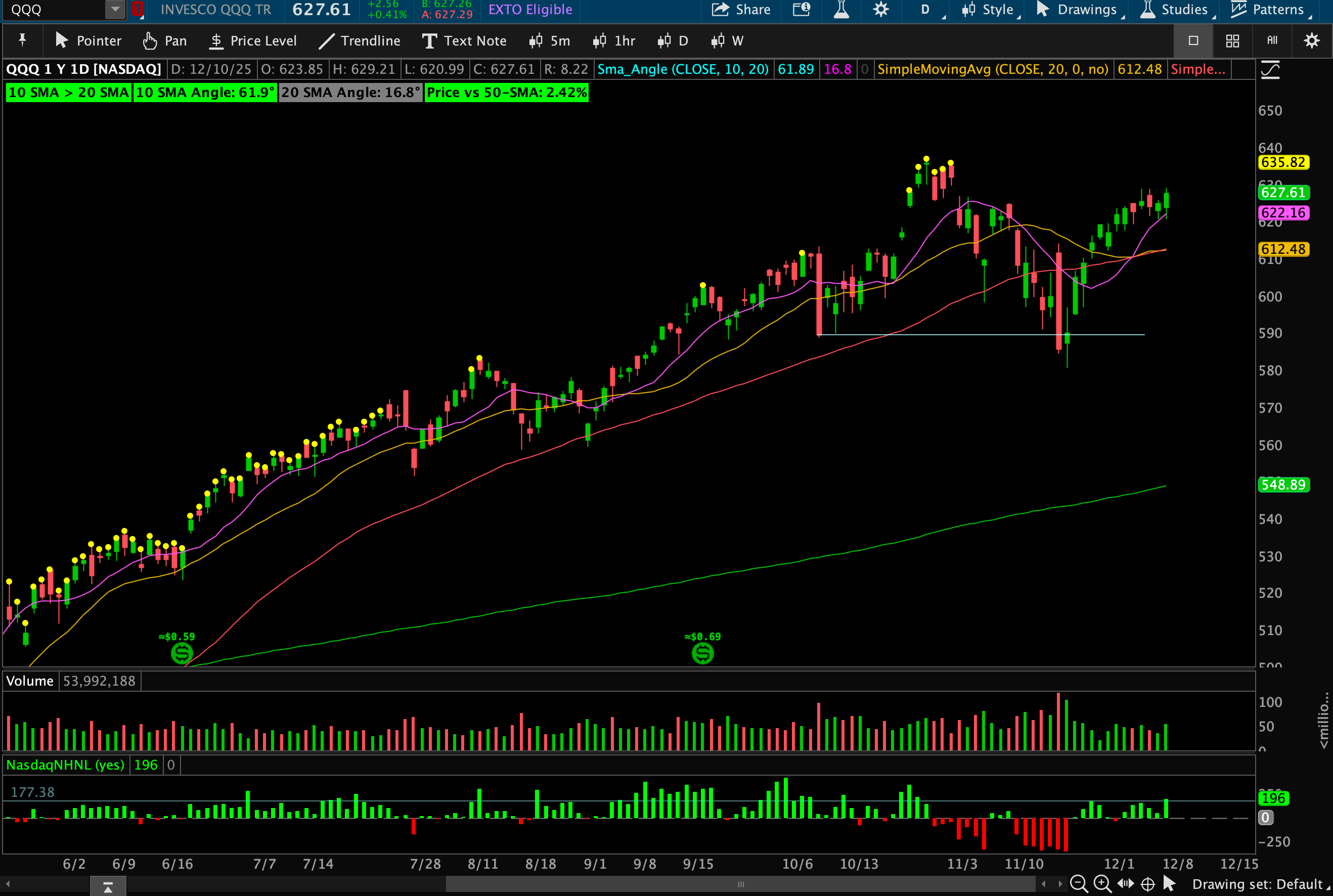Viewport: 1333px width, 896px height.
Task: Click the crosshair pan-to-center icon
Action: 1147,884
